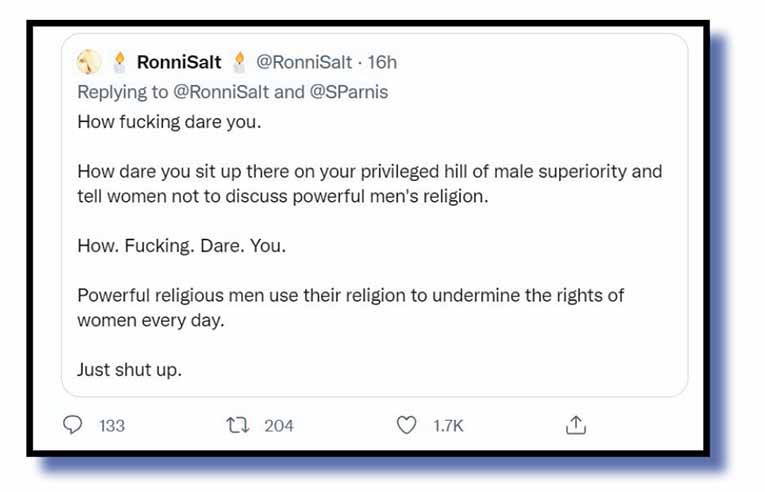Click the candle emoji after the display name
Image resolution: width=765 pixels, height=492 pixels.
pos(238,62)
